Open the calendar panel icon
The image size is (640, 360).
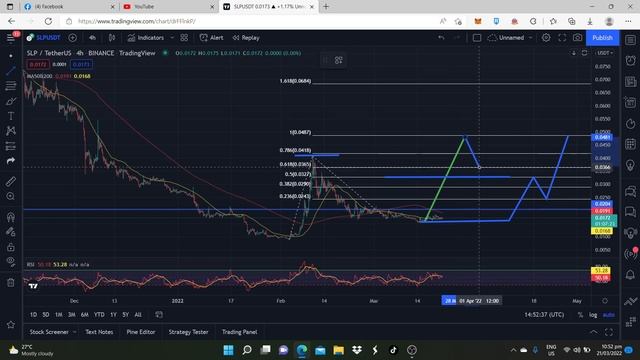pyautogui.click(x=631, y=144)
